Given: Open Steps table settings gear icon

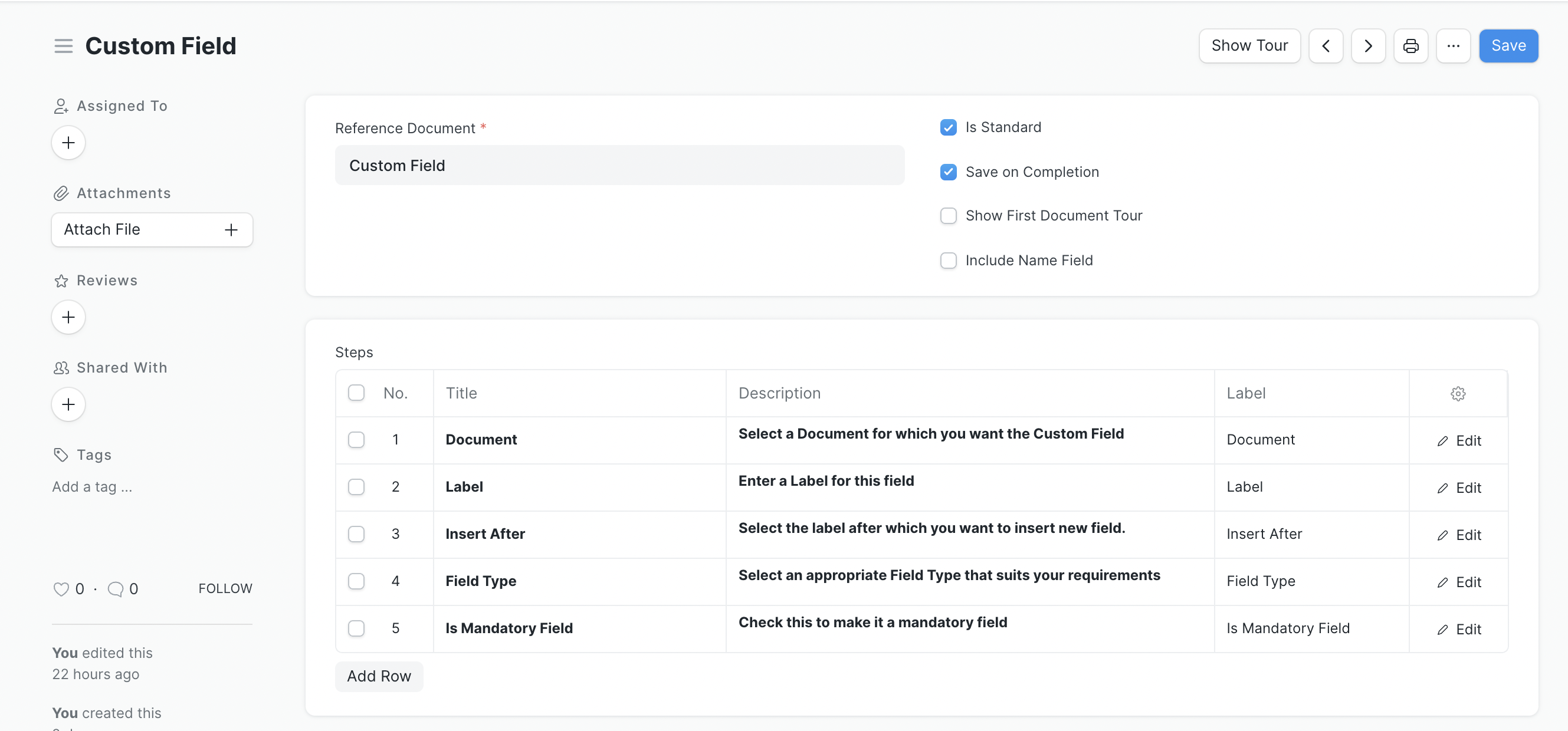Looking at the screenshot, I should pyautogui.click(x=1457, y=393).
